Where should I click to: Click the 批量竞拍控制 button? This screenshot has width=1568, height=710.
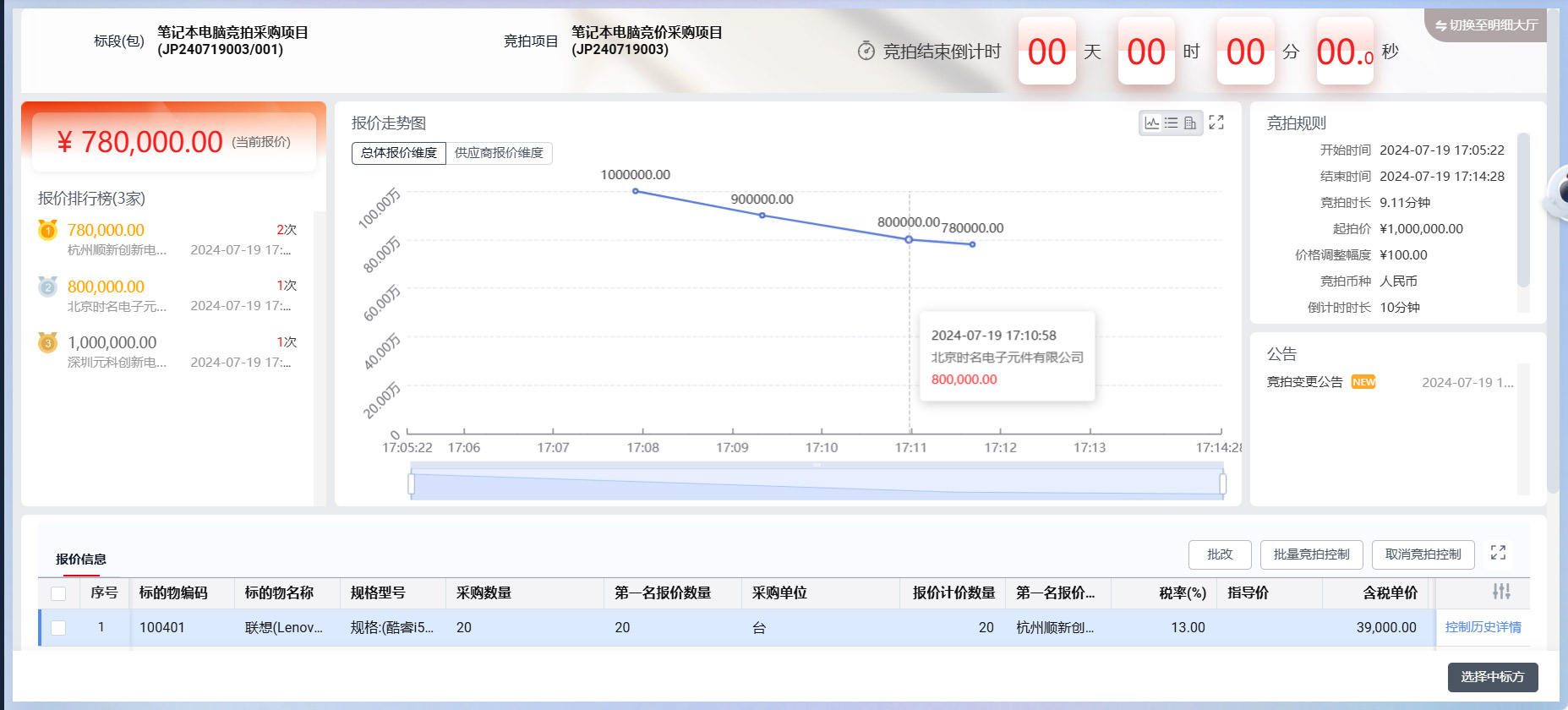click(x=1311, y=554)
